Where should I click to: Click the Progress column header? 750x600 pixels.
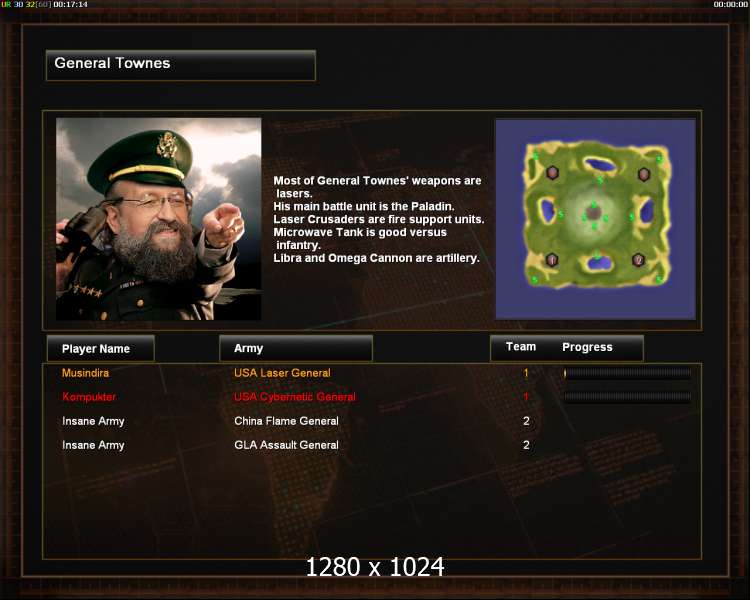point(587,347)
